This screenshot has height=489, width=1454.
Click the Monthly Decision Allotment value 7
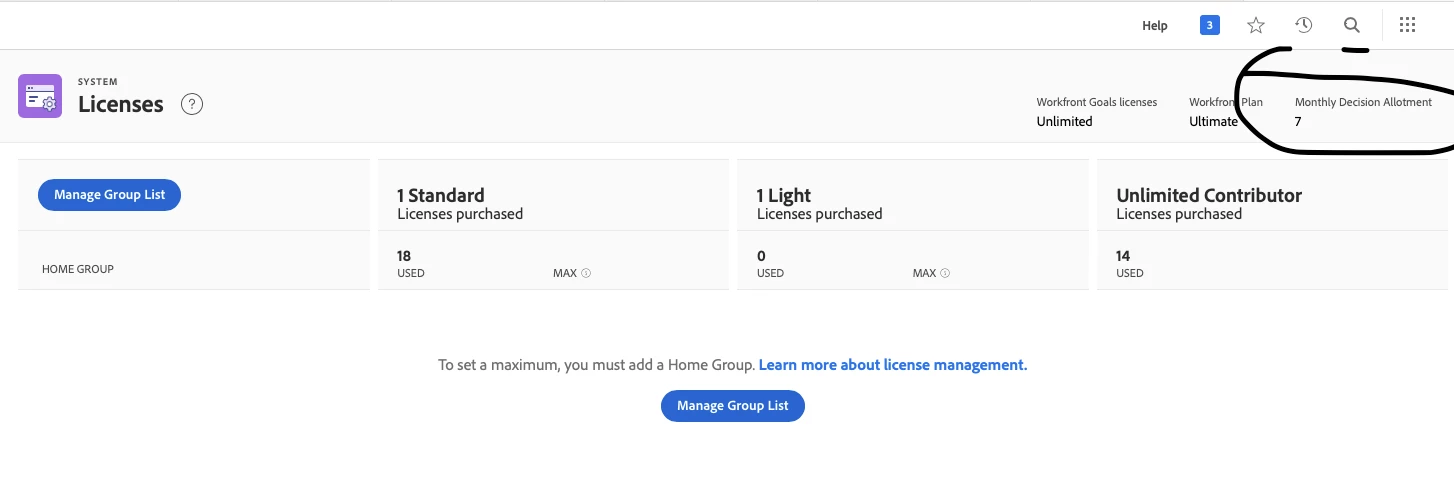point(1298,121)
